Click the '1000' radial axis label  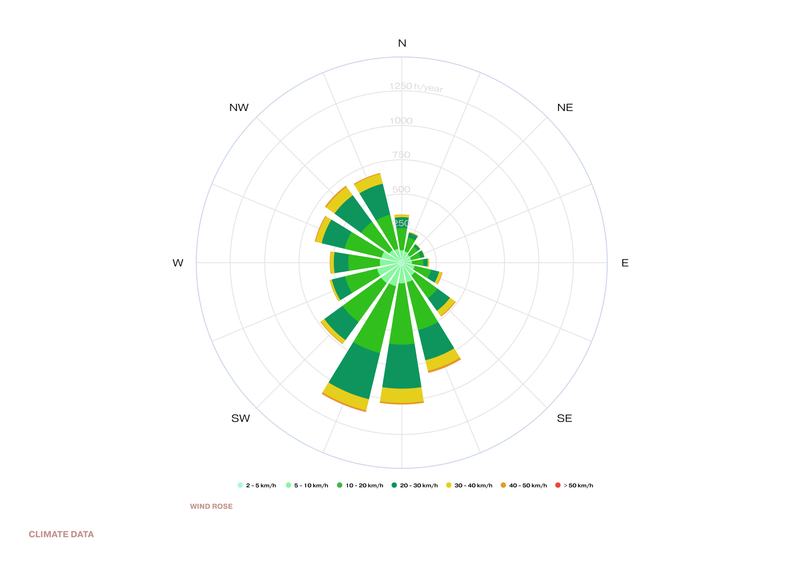(401, 120)
